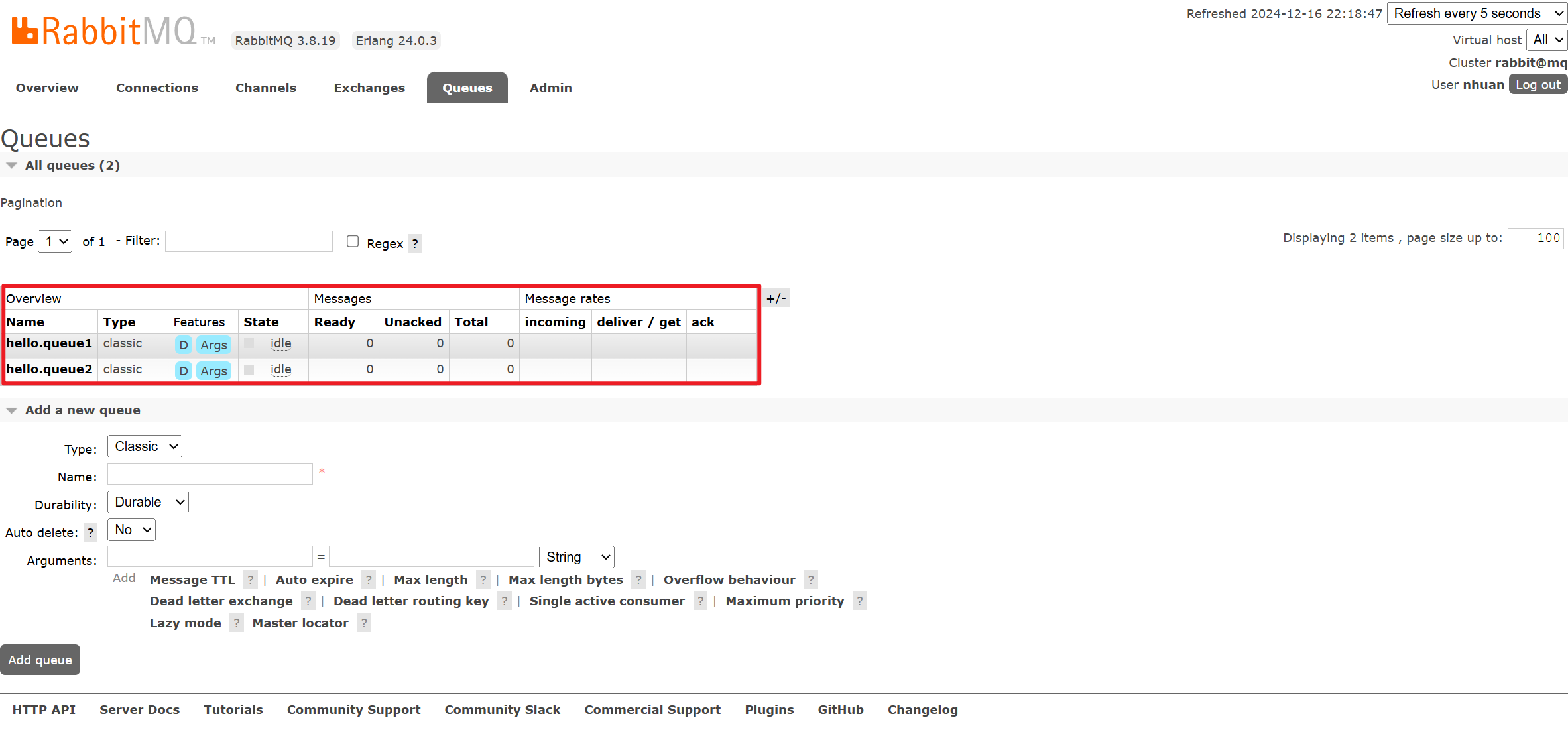Select the Queues tab

pos(467,88)
